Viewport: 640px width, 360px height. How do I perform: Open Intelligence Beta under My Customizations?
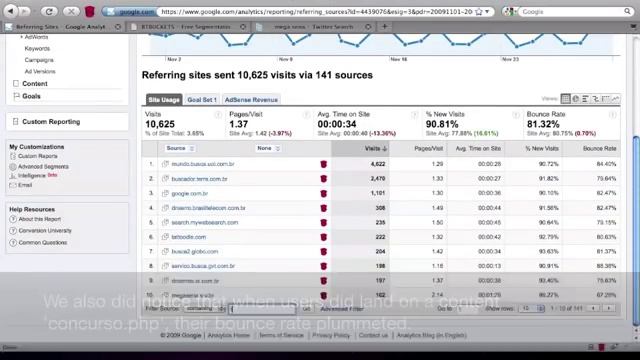(33, 176)
